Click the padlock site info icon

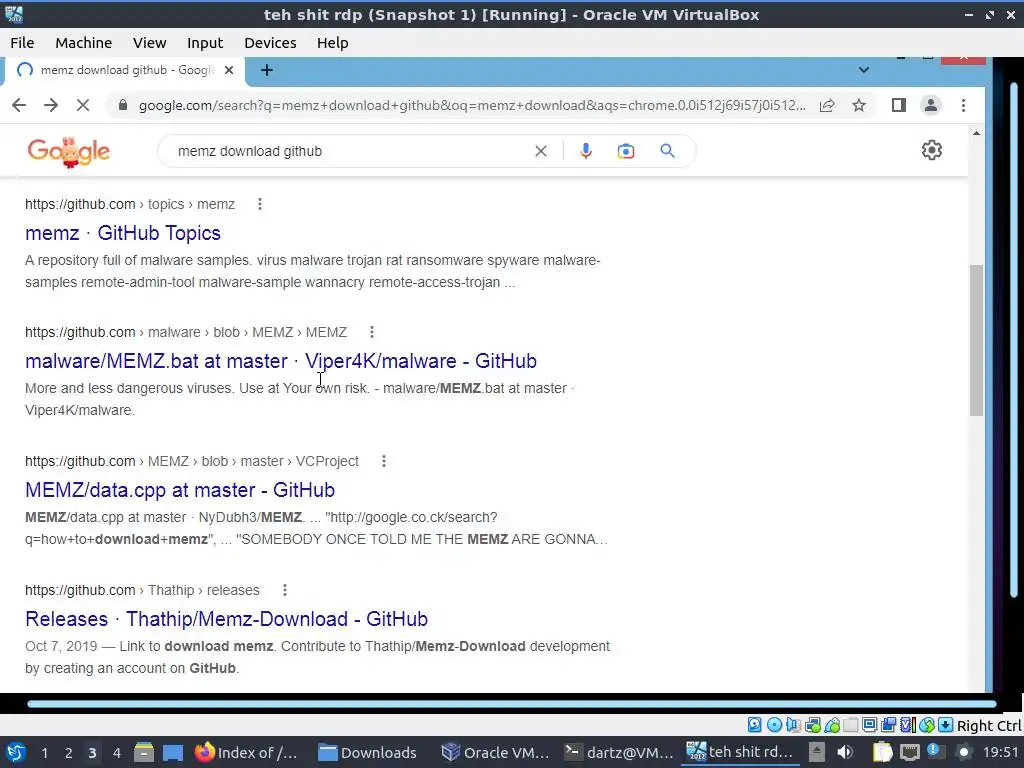pyautogui.click(x=122, y=105)
